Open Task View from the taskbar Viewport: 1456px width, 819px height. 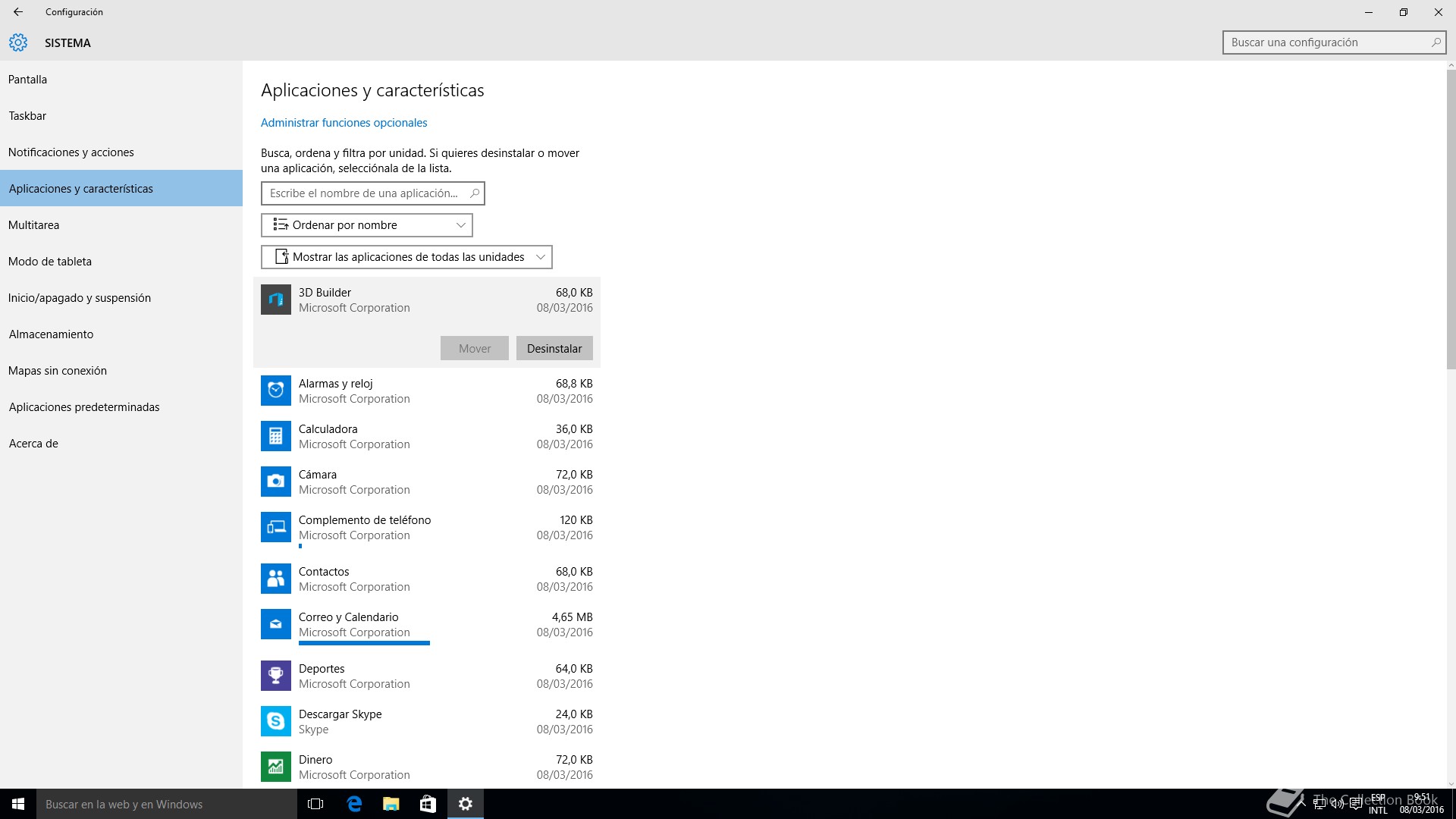[315, 804]
